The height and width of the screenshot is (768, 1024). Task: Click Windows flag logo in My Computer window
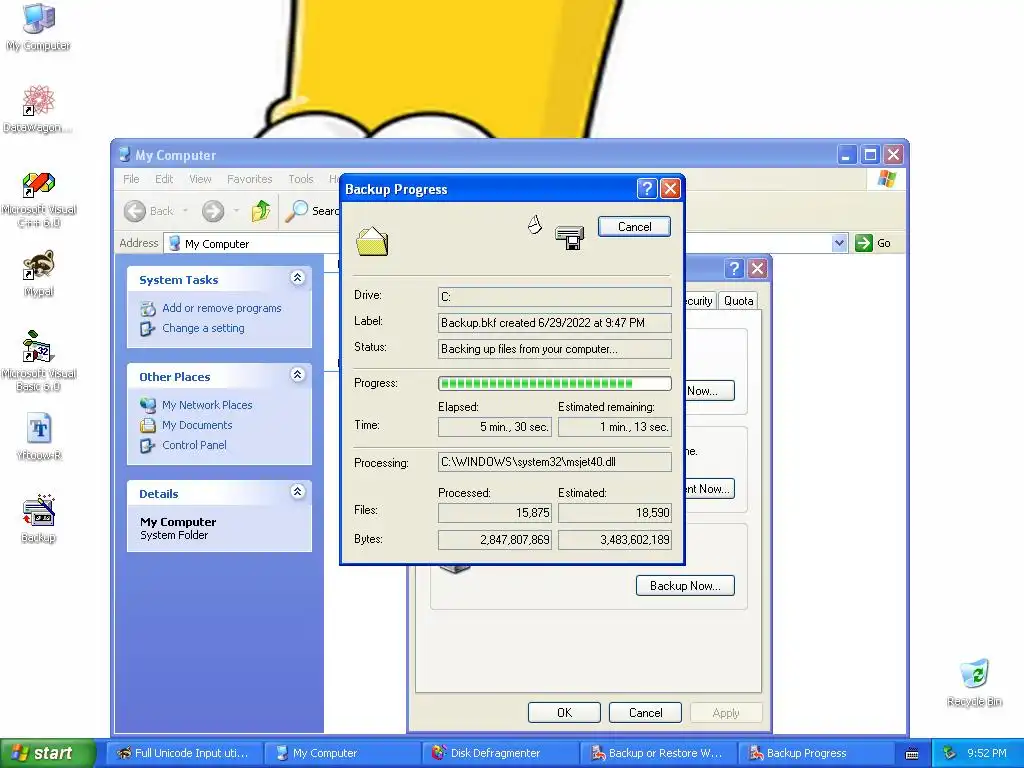887,178
